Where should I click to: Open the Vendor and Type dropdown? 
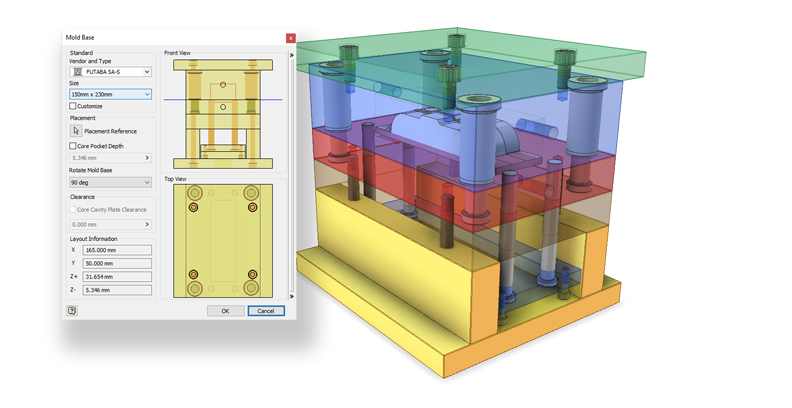pos(111,72)
